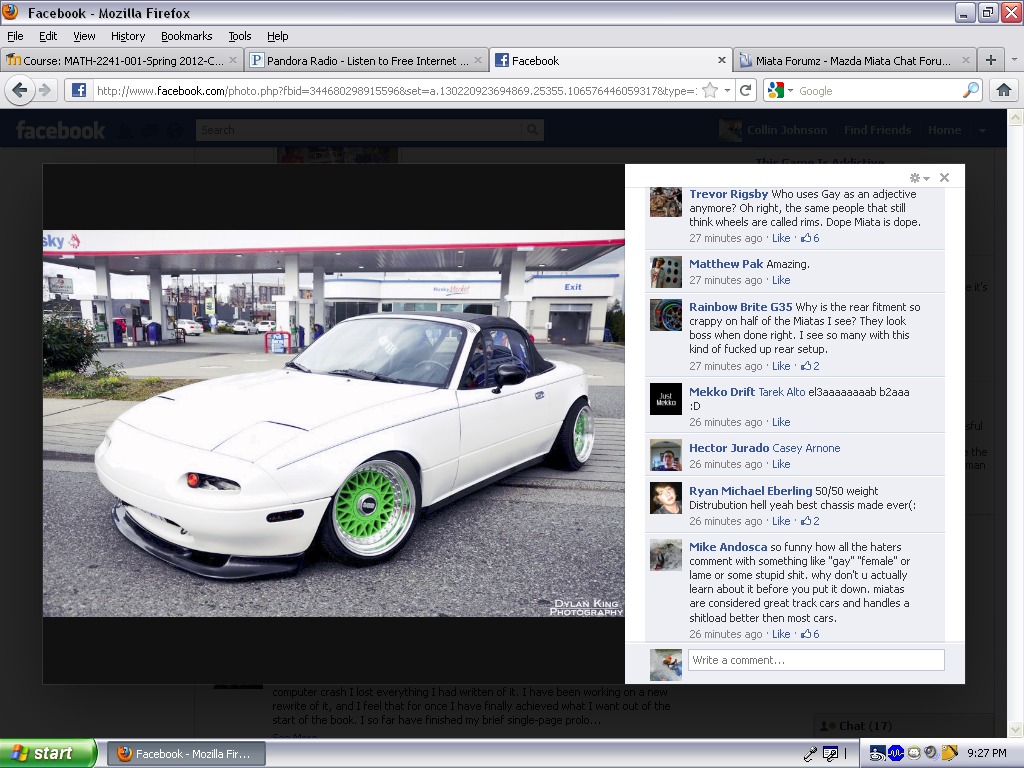Open the Bookmarks menu
Screen dimensions: 1024x768
186,36
